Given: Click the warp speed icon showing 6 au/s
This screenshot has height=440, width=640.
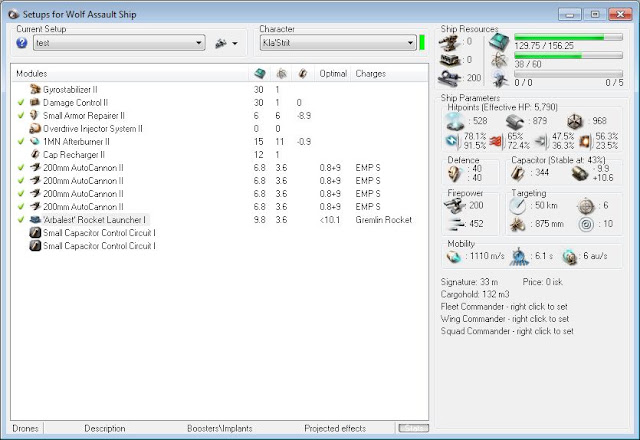Looking at the screenshot, I should tap(570, 257).
